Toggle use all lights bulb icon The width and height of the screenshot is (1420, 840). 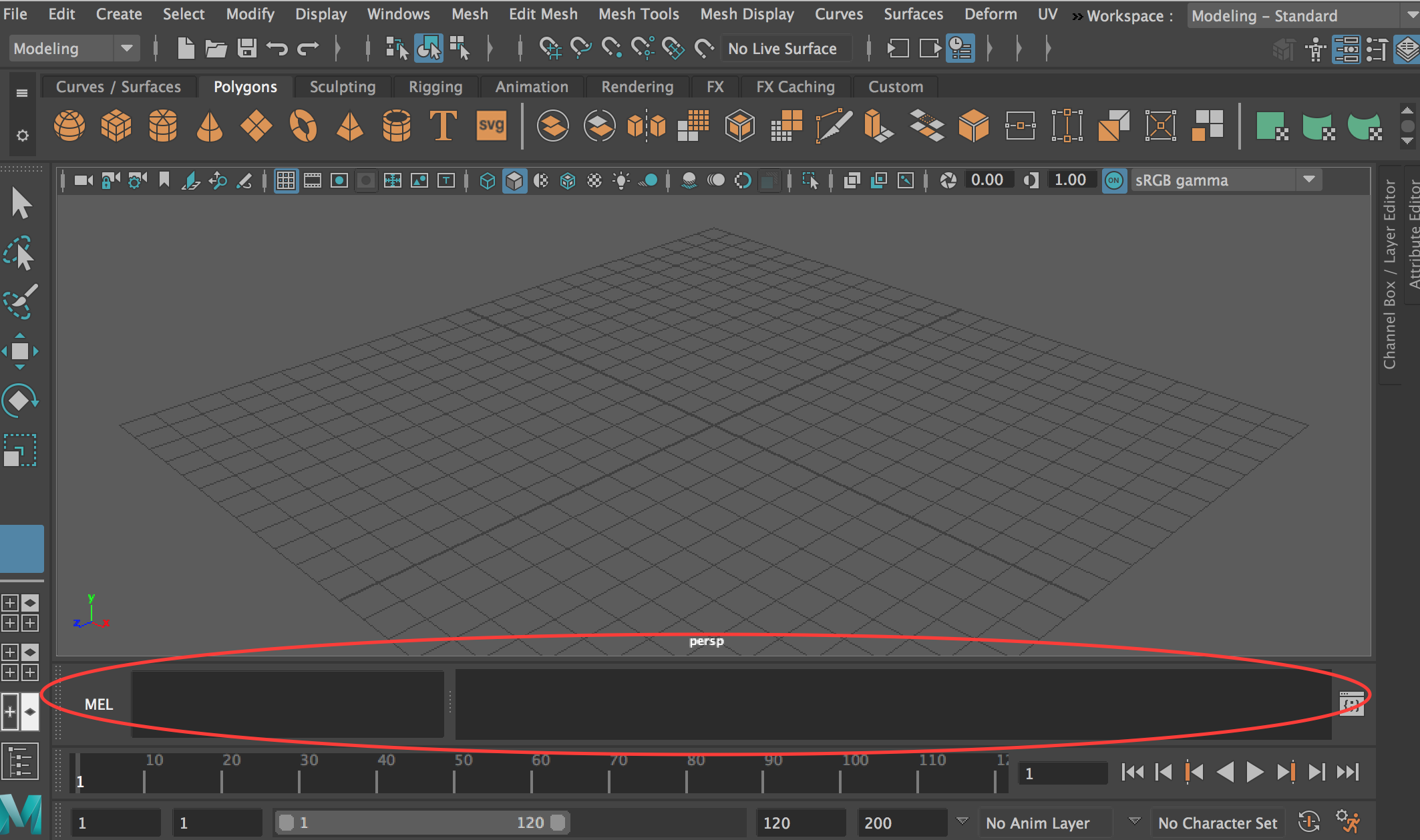[x=621, y=180]
